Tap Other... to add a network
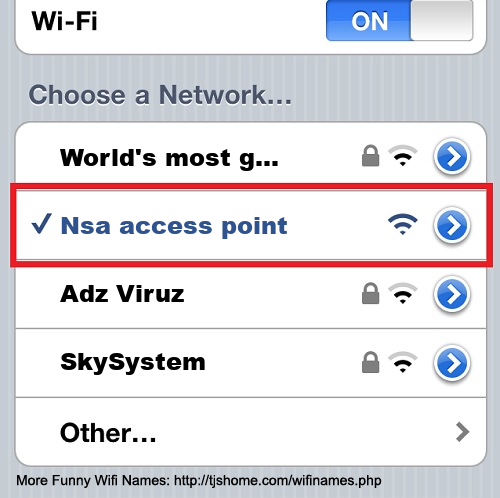This screenshot has height=498, width=500. coord(251,432)
